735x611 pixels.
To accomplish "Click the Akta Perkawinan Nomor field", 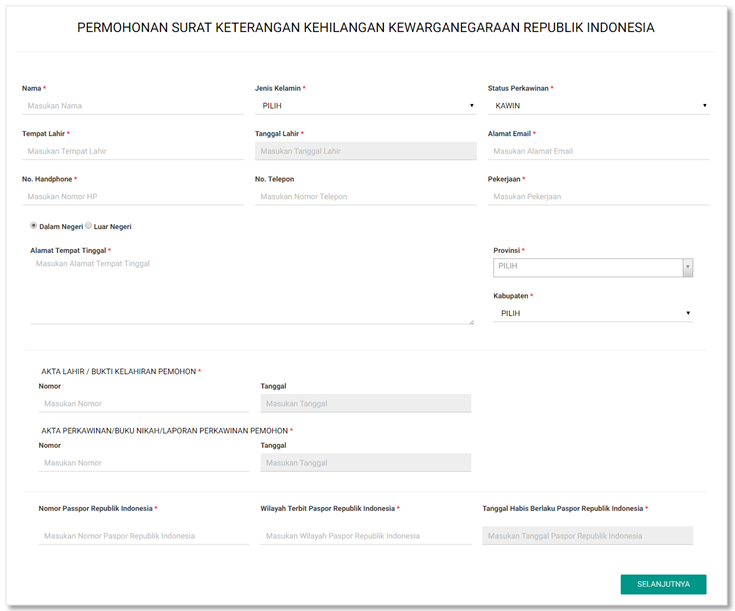I will (x=144, y=463).
